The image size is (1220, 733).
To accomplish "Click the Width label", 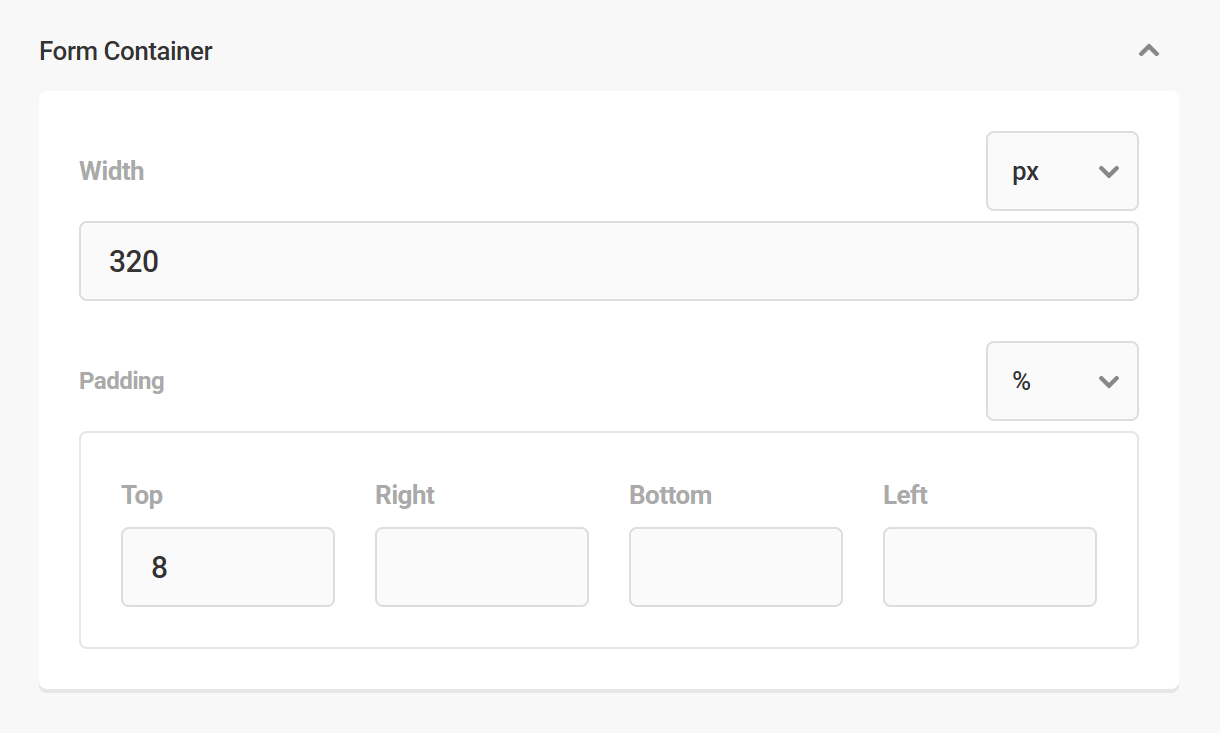I will pos(111,171).
